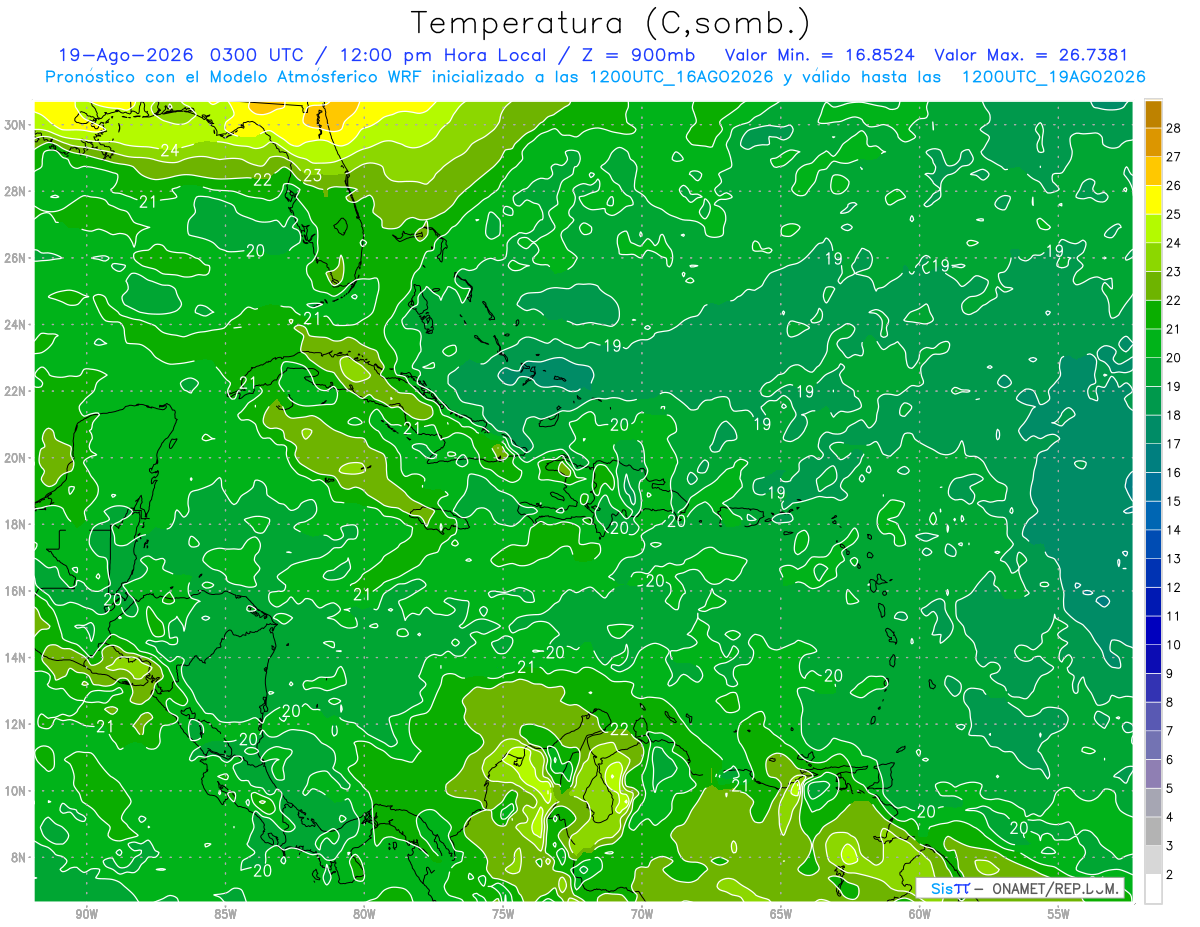Click the 16N latitude axis label

click(17, 591)
